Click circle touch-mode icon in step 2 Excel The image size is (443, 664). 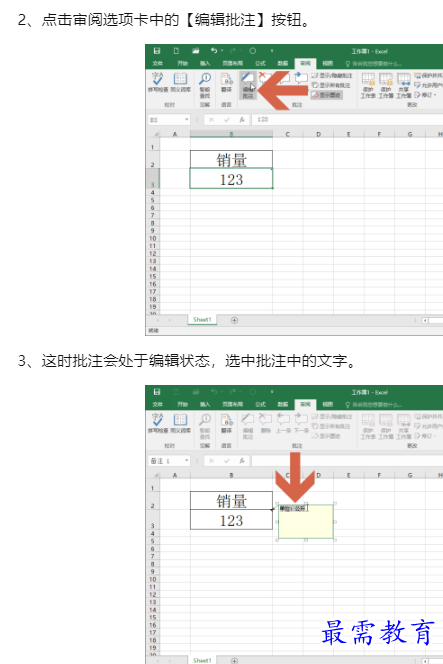tap(252, 51)
